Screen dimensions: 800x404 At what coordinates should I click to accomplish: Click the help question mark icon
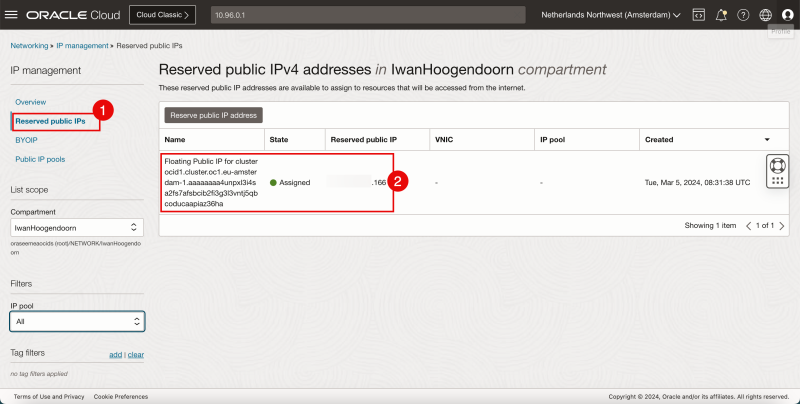(743, 15)
